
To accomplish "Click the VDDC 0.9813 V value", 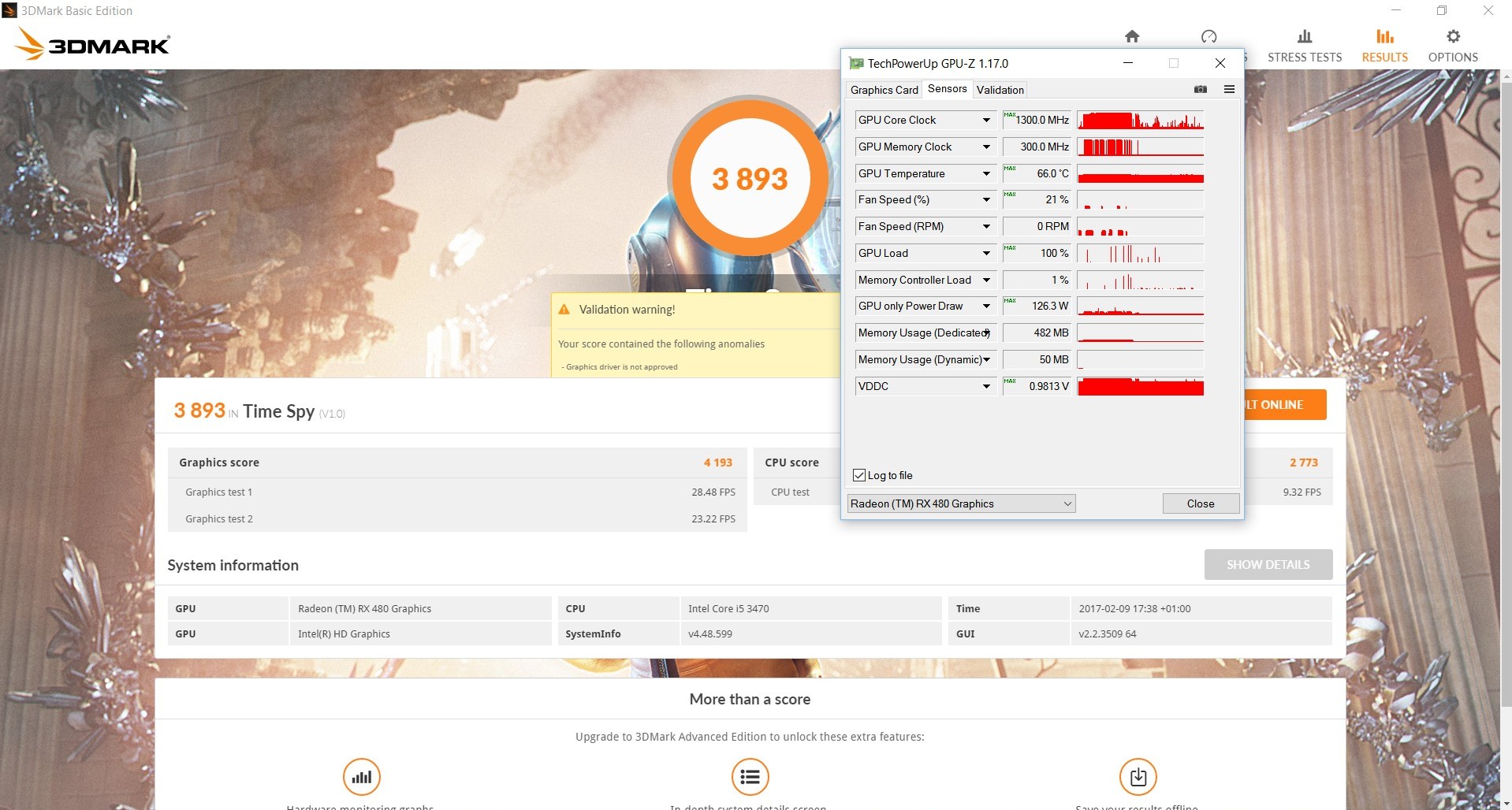I will 1037,386.
